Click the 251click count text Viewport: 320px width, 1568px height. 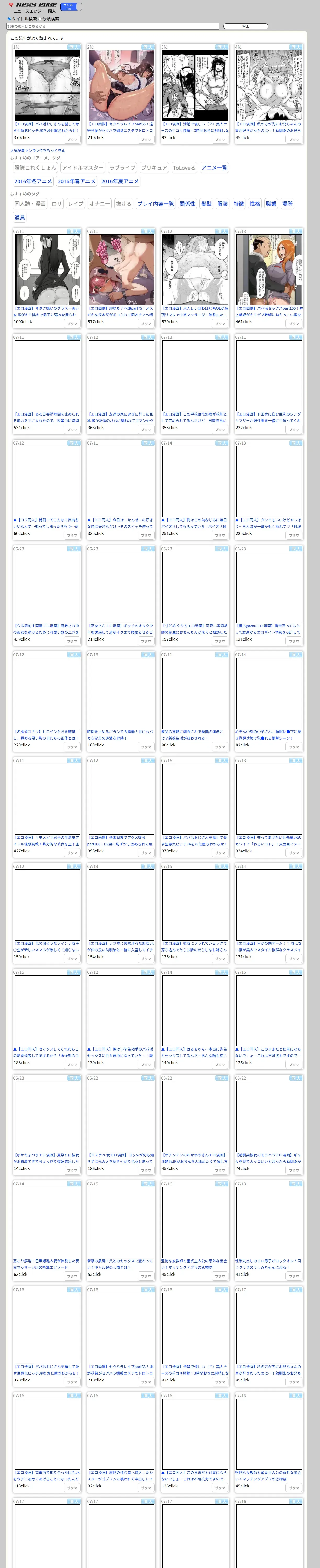tap(170, 533)
